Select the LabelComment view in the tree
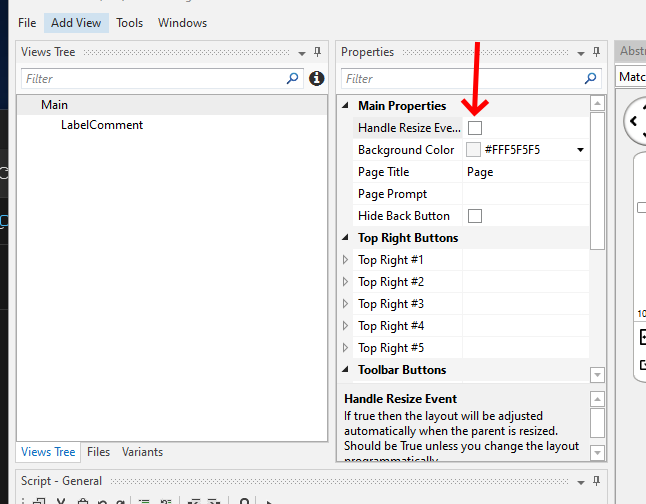 (102, 125)
